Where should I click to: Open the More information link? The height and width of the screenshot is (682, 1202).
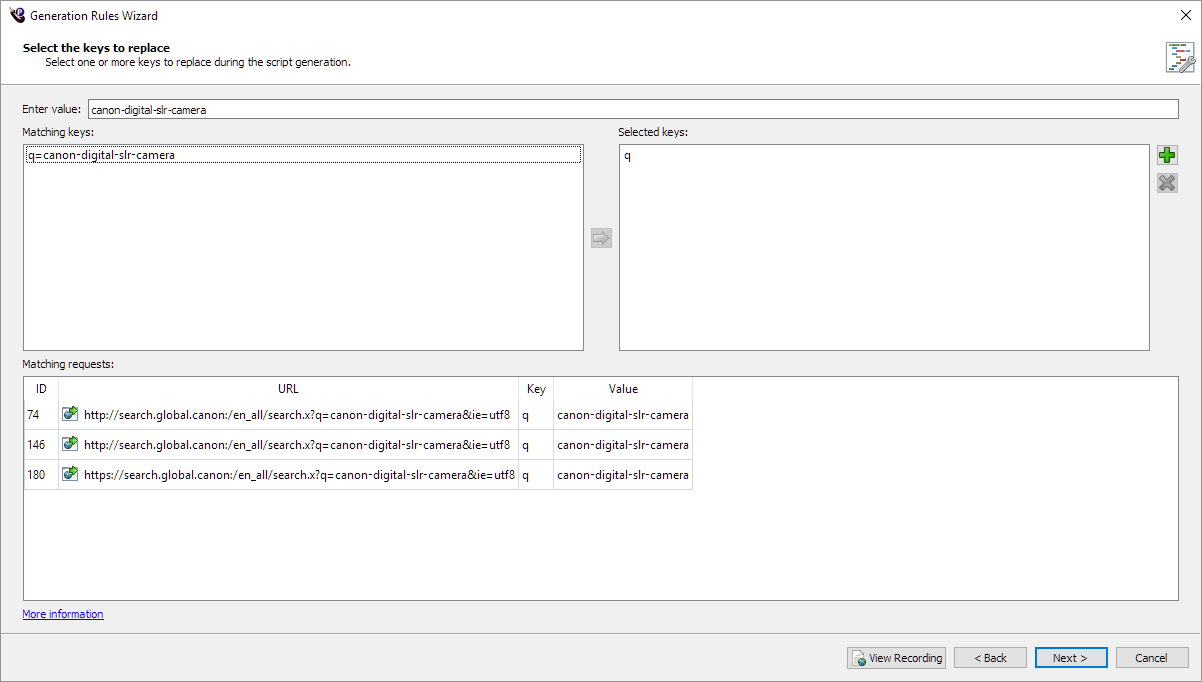(x=63, y=614)
